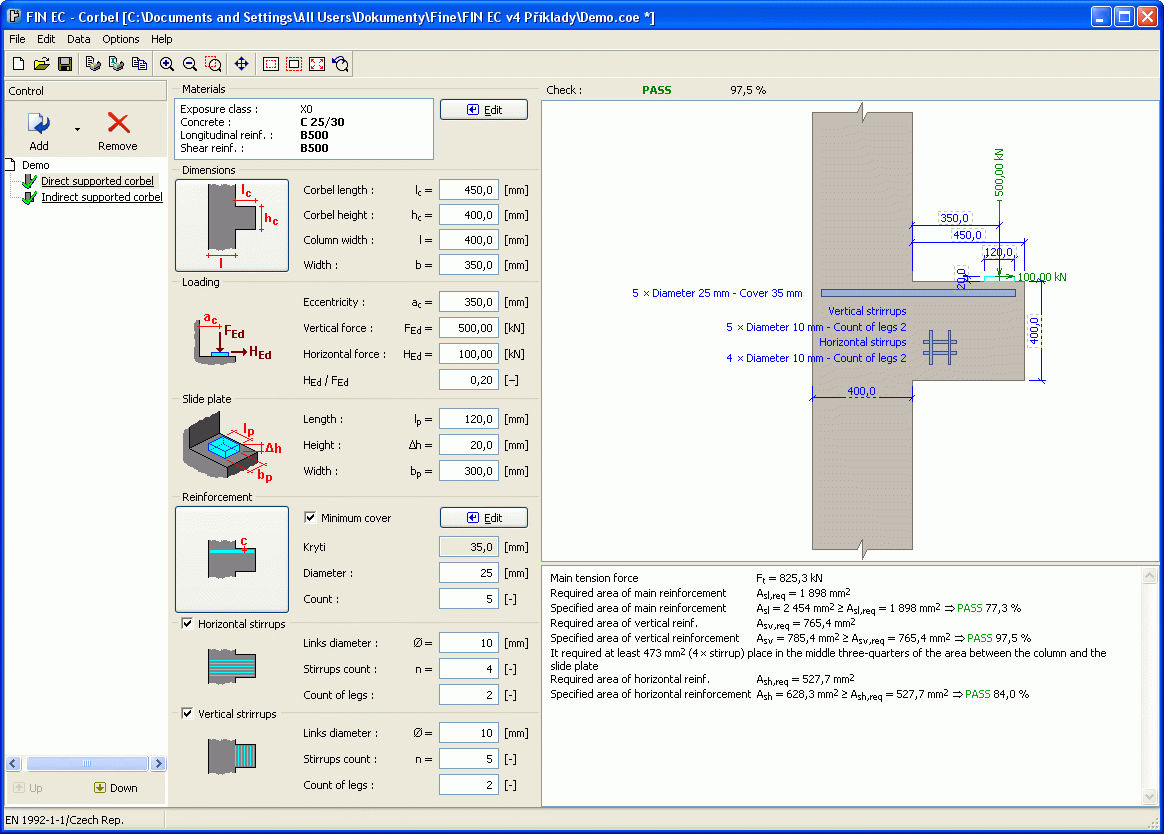Select the pan view tool
The width and height of the screenshot is (1164, 834).
coord(240,63)
